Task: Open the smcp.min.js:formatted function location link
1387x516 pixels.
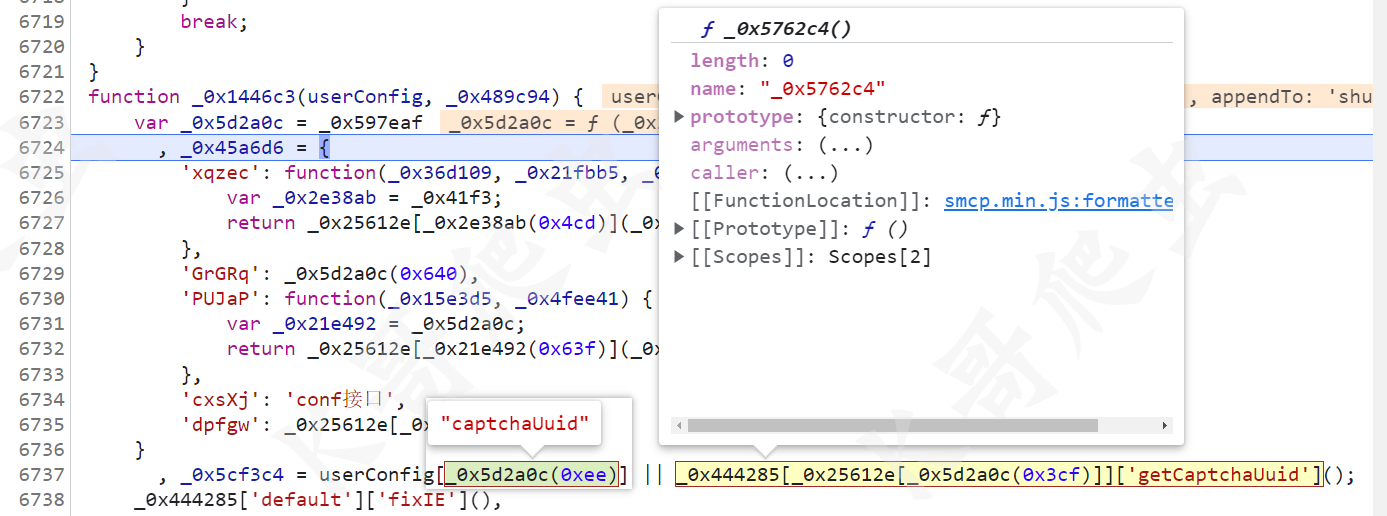Action: click(x=1058, y=201)
